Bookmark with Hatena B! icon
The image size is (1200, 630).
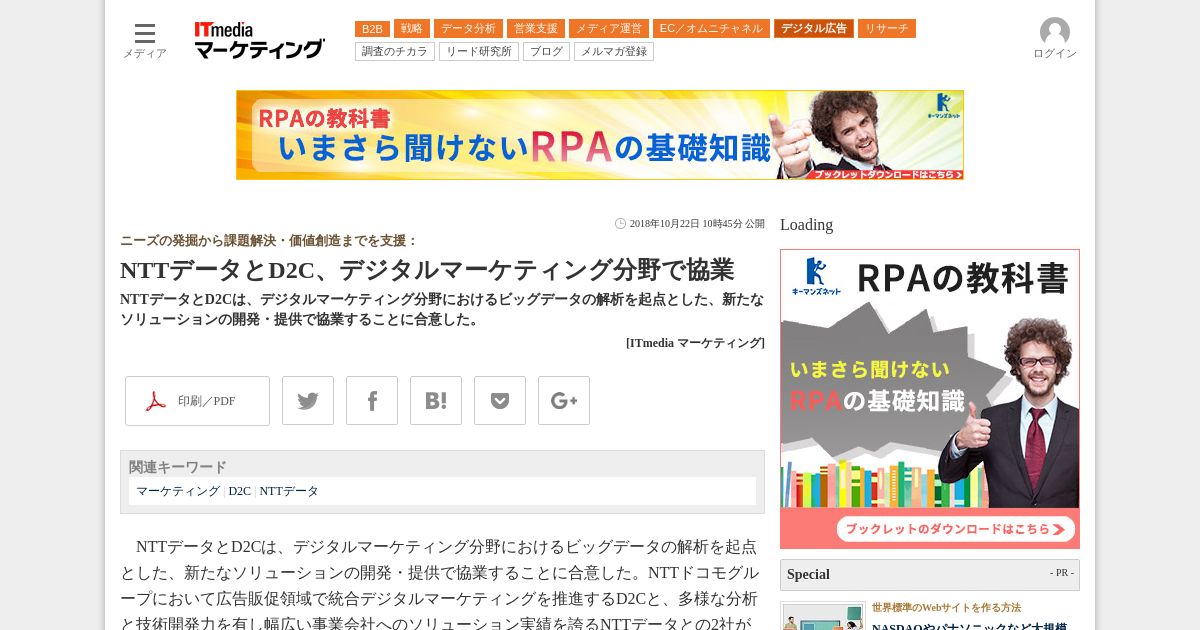(x=436, y=401)
